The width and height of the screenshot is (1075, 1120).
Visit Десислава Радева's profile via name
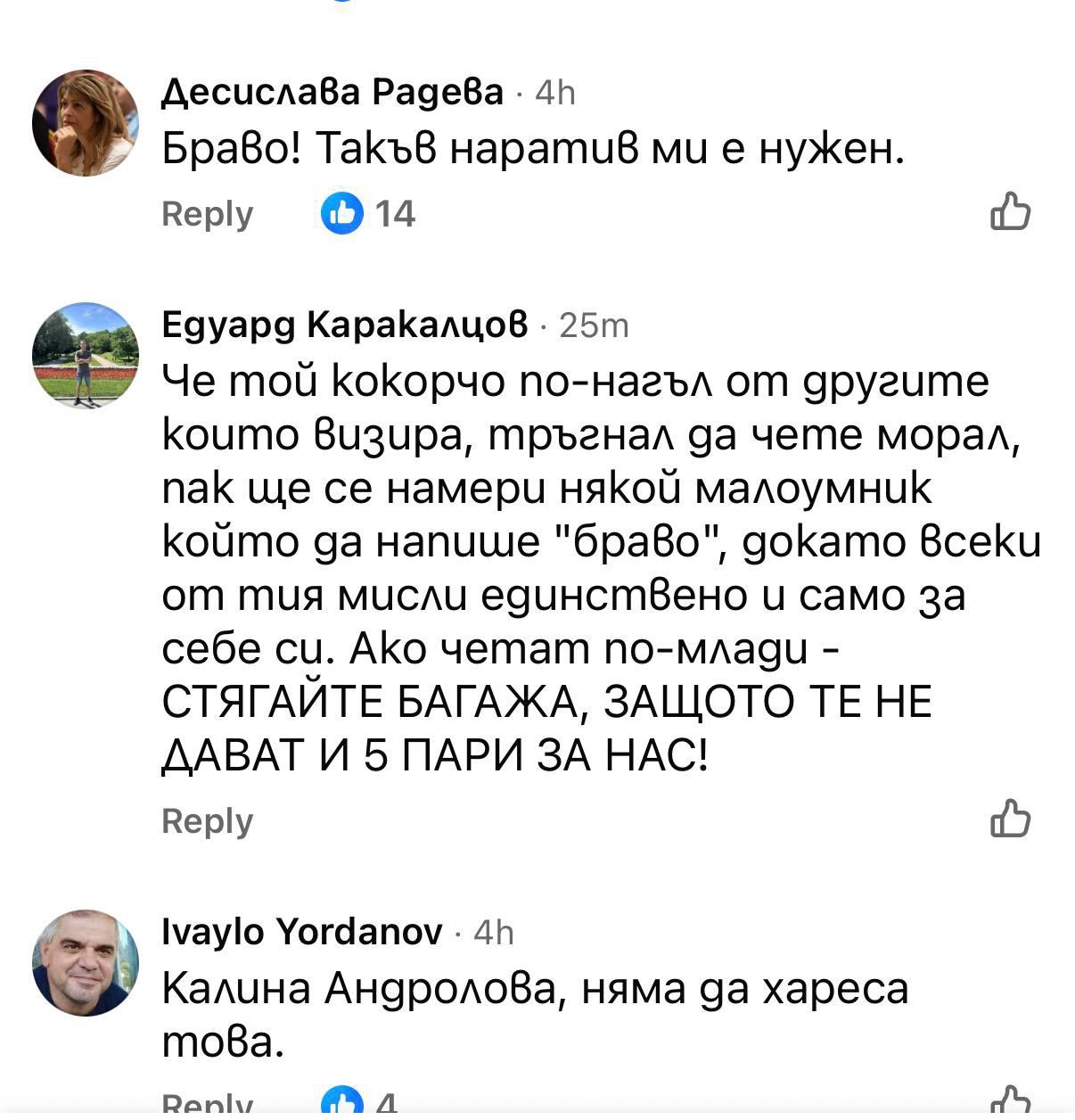[x=332, y=91]
